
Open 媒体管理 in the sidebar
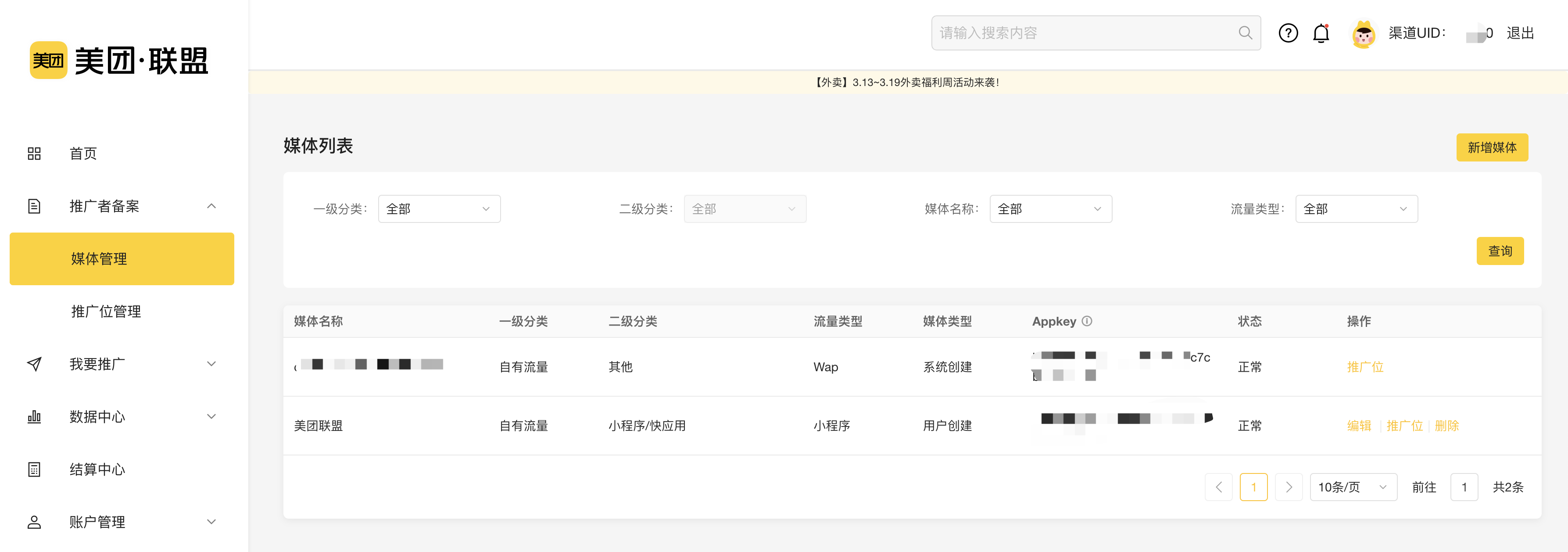pyautogui.click(x=99, y=258)
